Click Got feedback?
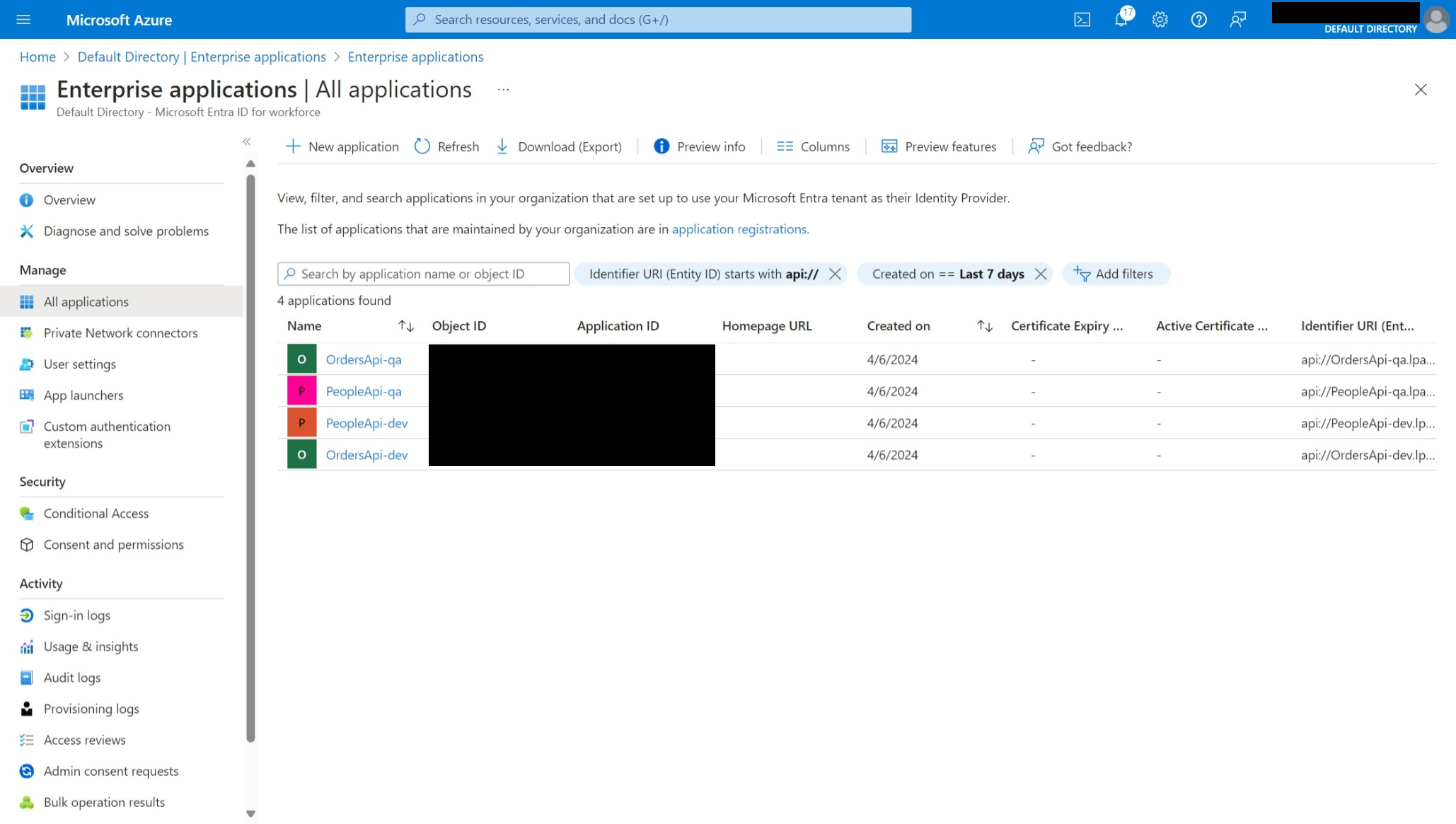Screen dimensions: 1456x824 (x=1080, y=146)
